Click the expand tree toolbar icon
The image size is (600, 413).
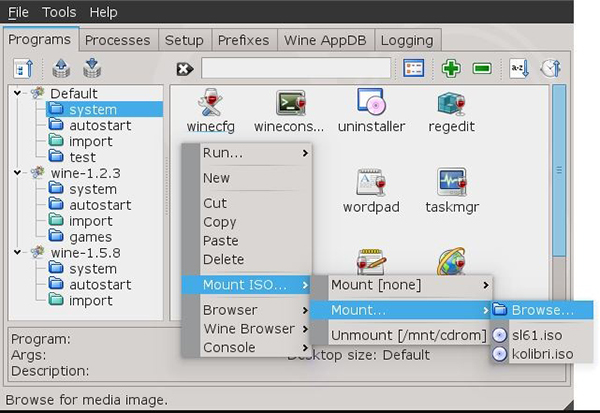23,69
